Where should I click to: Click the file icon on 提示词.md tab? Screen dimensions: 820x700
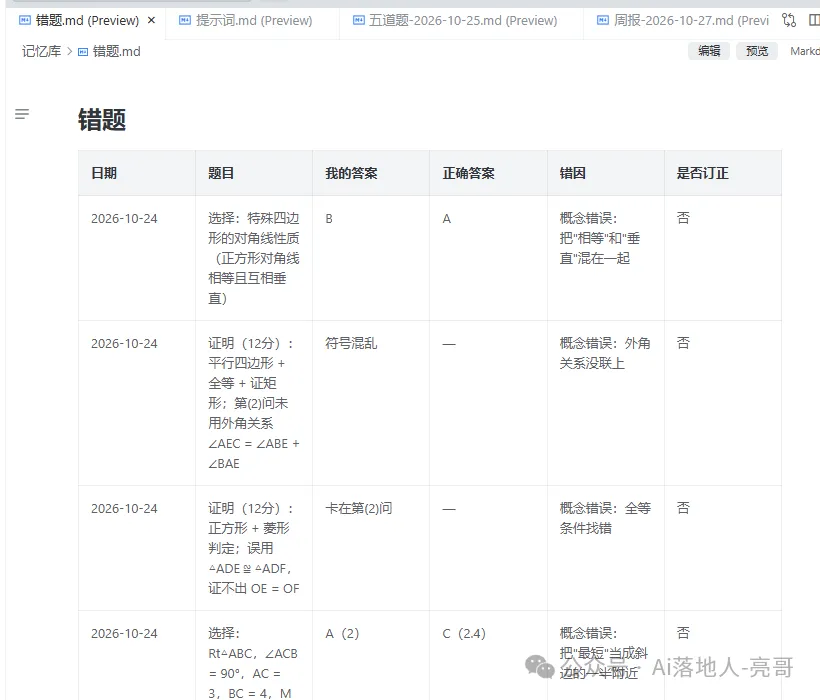185,20
